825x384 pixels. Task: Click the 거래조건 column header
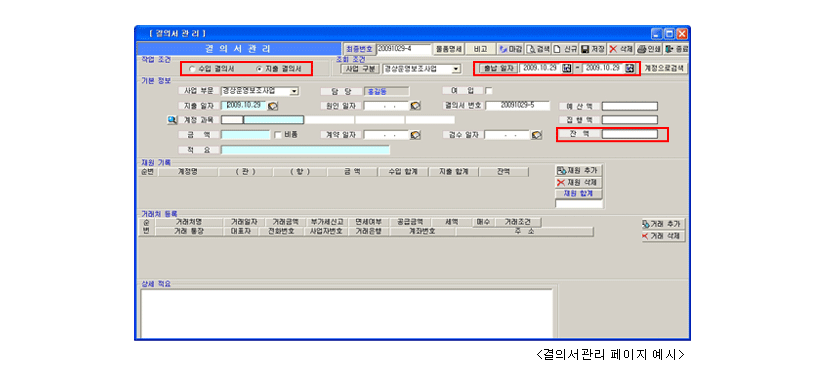click(518, 222)
